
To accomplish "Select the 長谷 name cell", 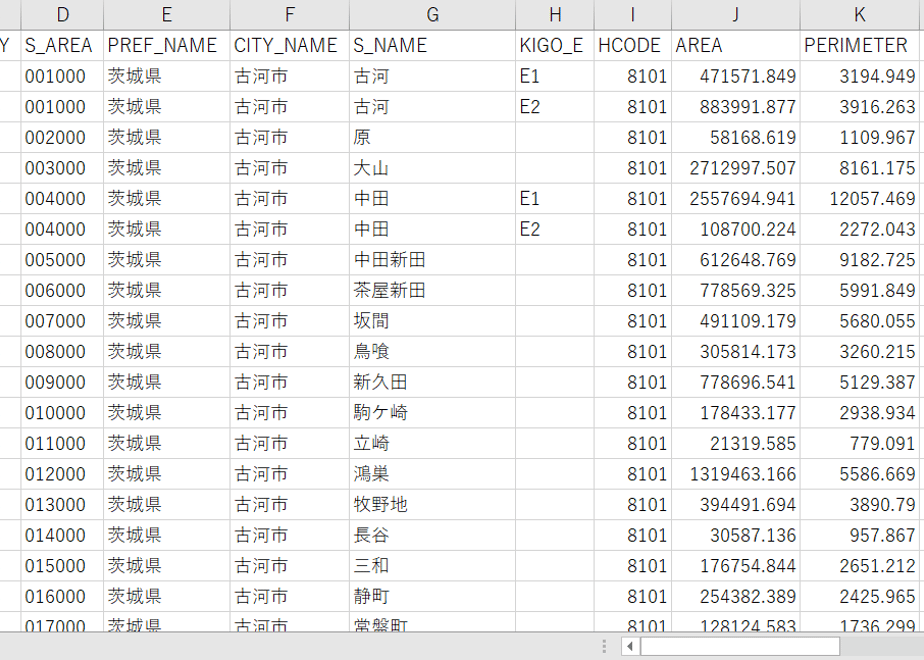I will tap(433, 536).
